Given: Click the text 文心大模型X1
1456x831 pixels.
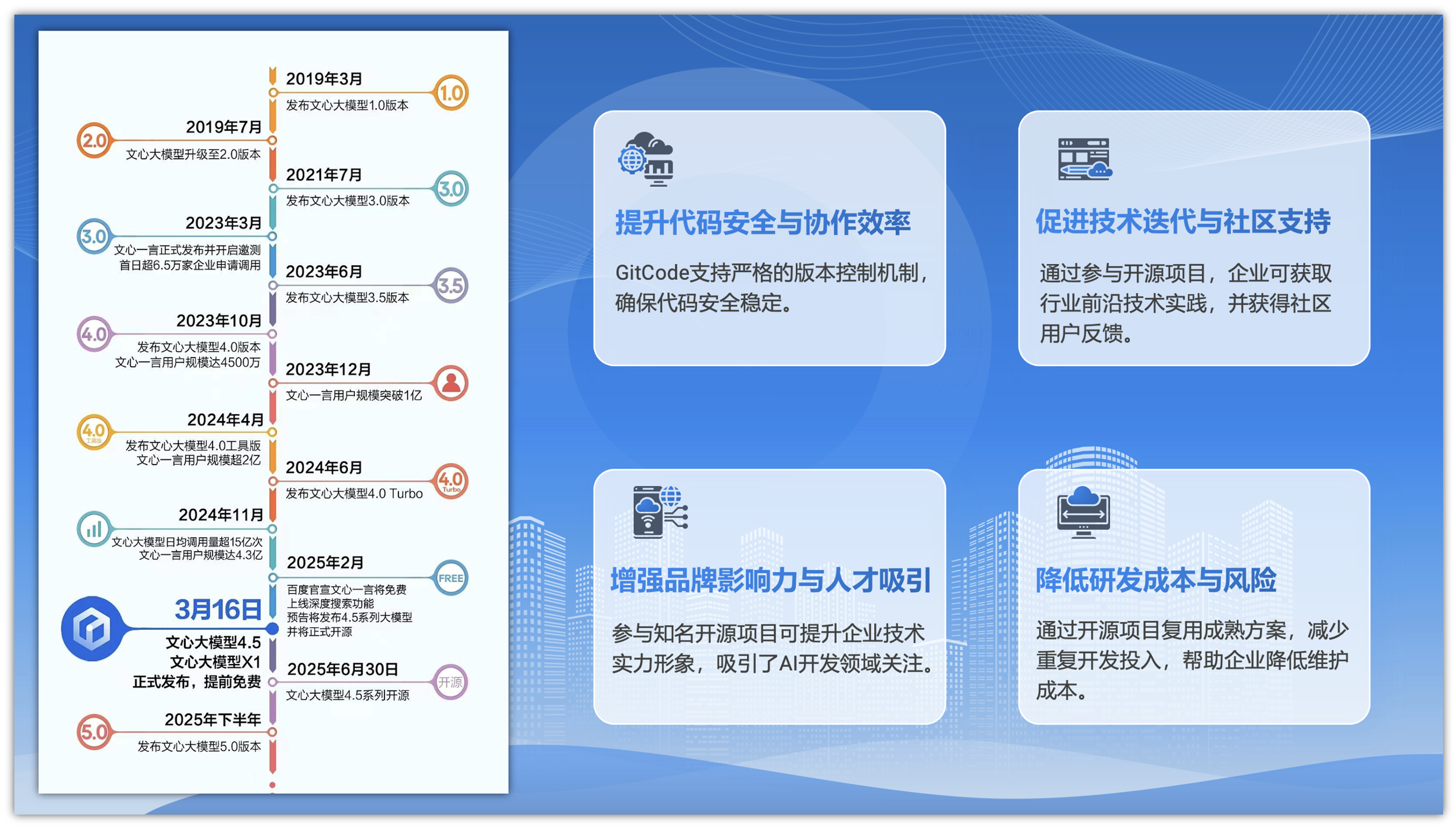Looking at the screenshot, I should [x=215, y=661].
